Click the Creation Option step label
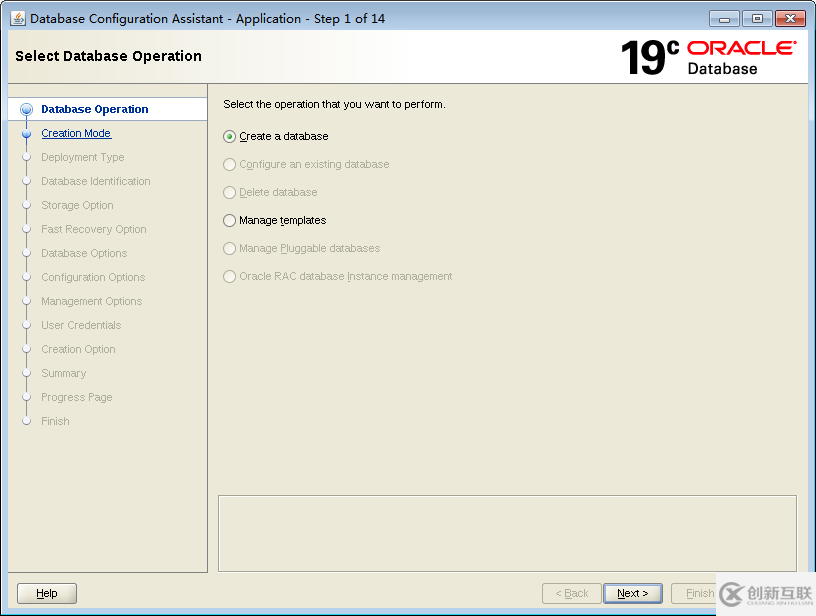 (x=79, y=349)
